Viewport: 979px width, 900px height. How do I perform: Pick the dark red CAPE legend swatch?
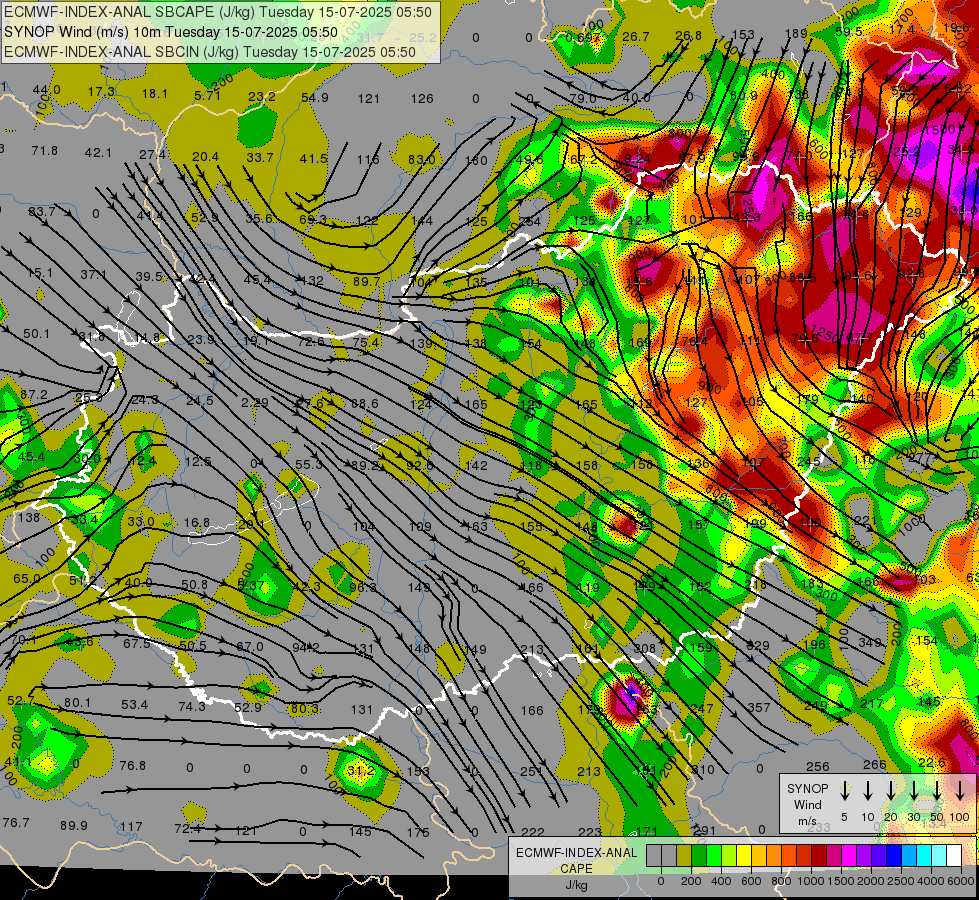point(819,856)
